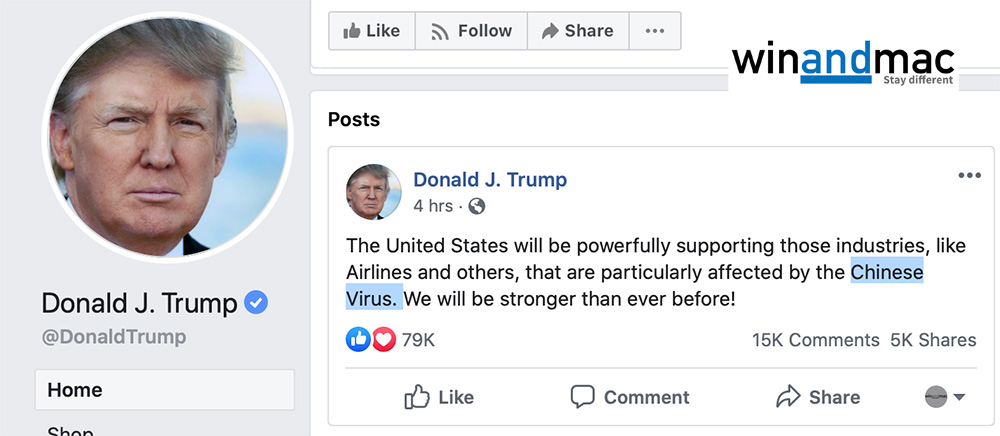Select the Home tab in sidebar
Screen dimensions: 1000x436
(x=165, y=390)
